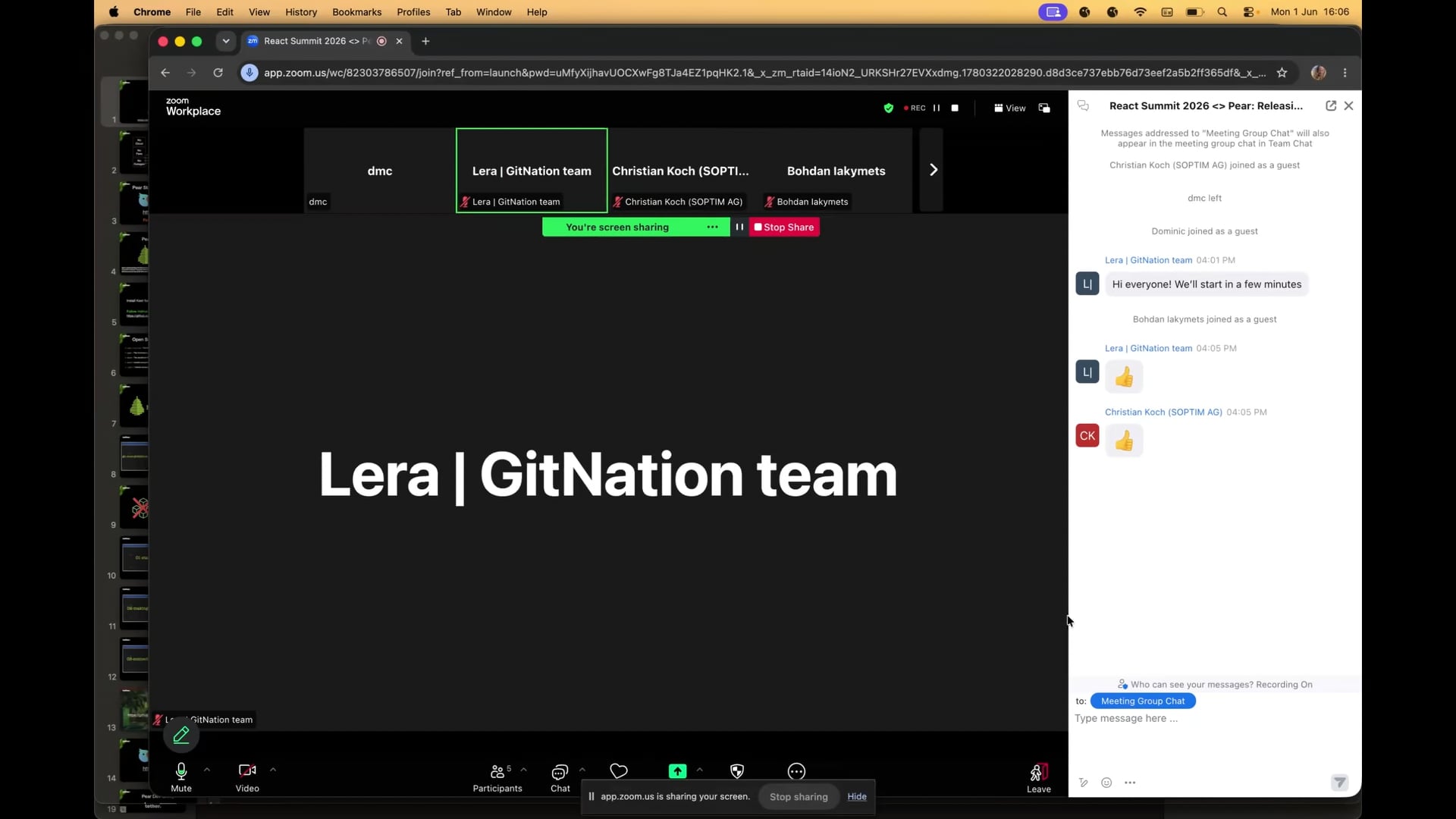The height and width of the screenshot is (819, 1456).
Task: Pause the screen share
Action: (x=739, y=227)
